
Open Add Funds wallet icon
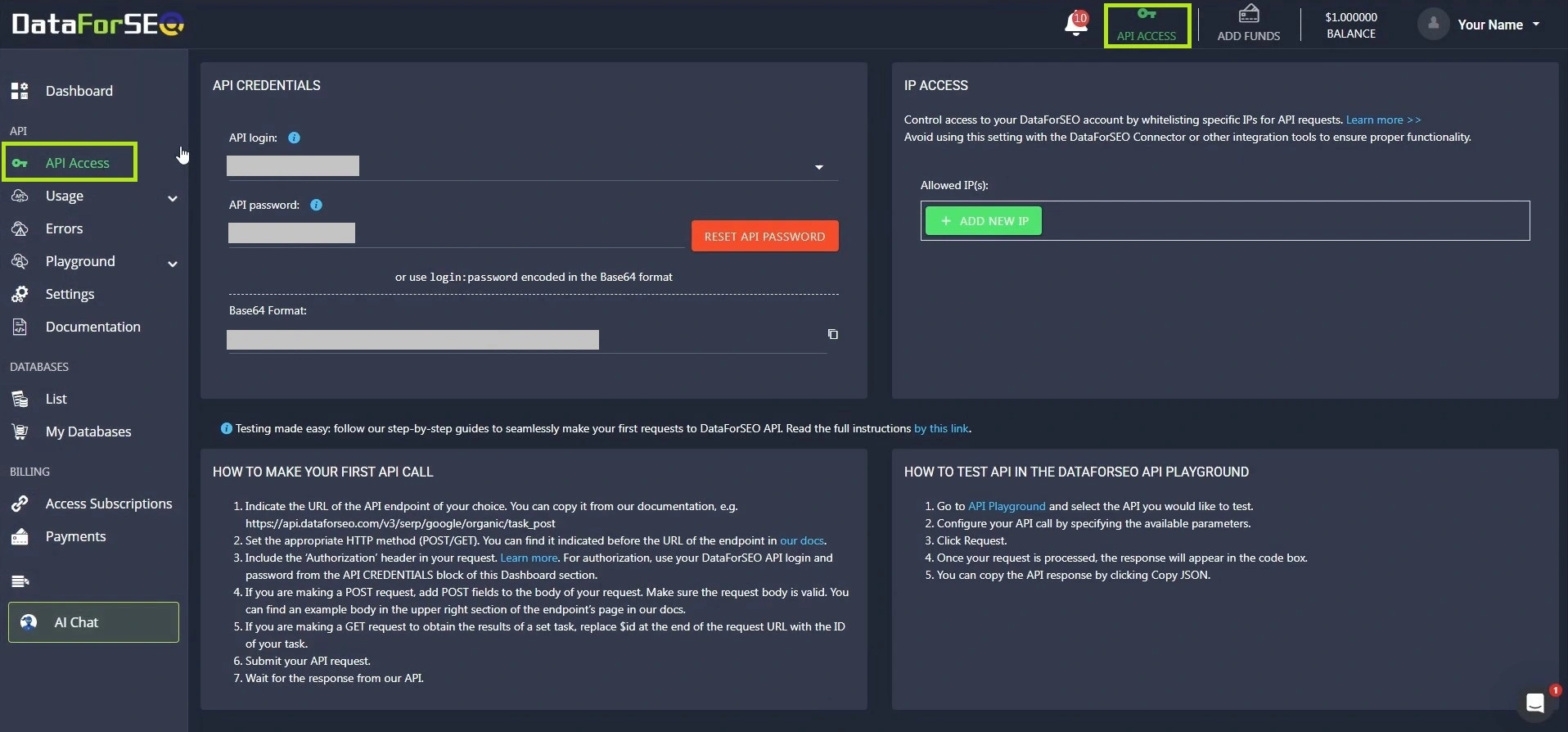[1249, 13]
